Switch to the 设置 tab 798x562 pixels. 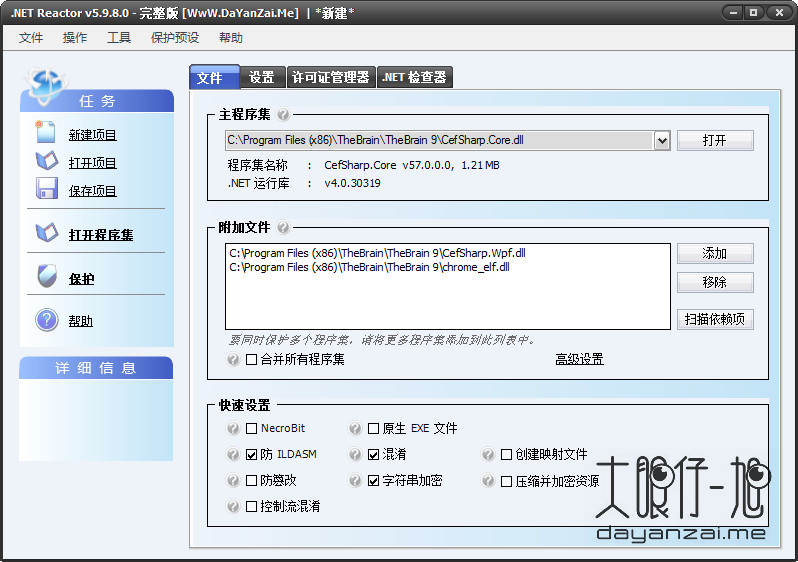(x=262, y=77)
